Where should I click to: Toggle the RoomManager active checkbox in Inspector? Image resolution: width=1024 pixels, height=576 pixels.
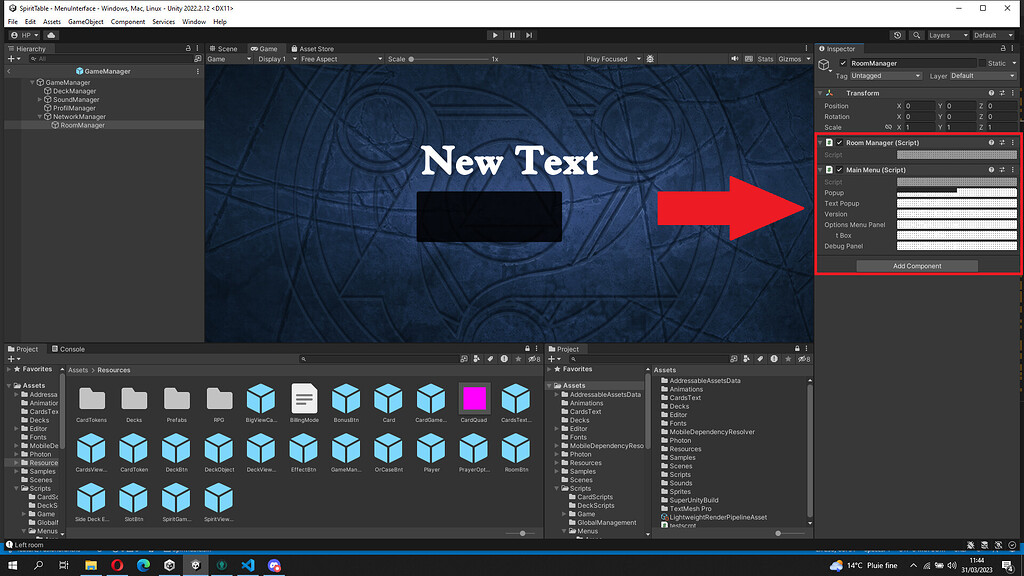[843, 63]
